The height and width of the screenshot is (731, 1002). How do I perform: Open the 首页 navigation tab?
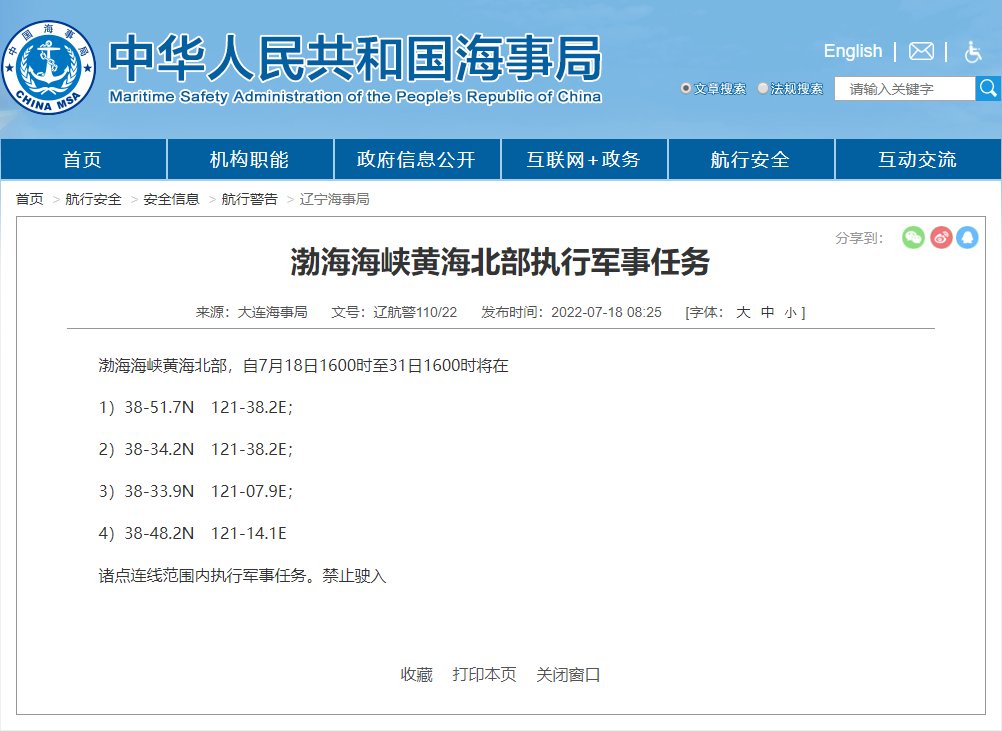83,160
